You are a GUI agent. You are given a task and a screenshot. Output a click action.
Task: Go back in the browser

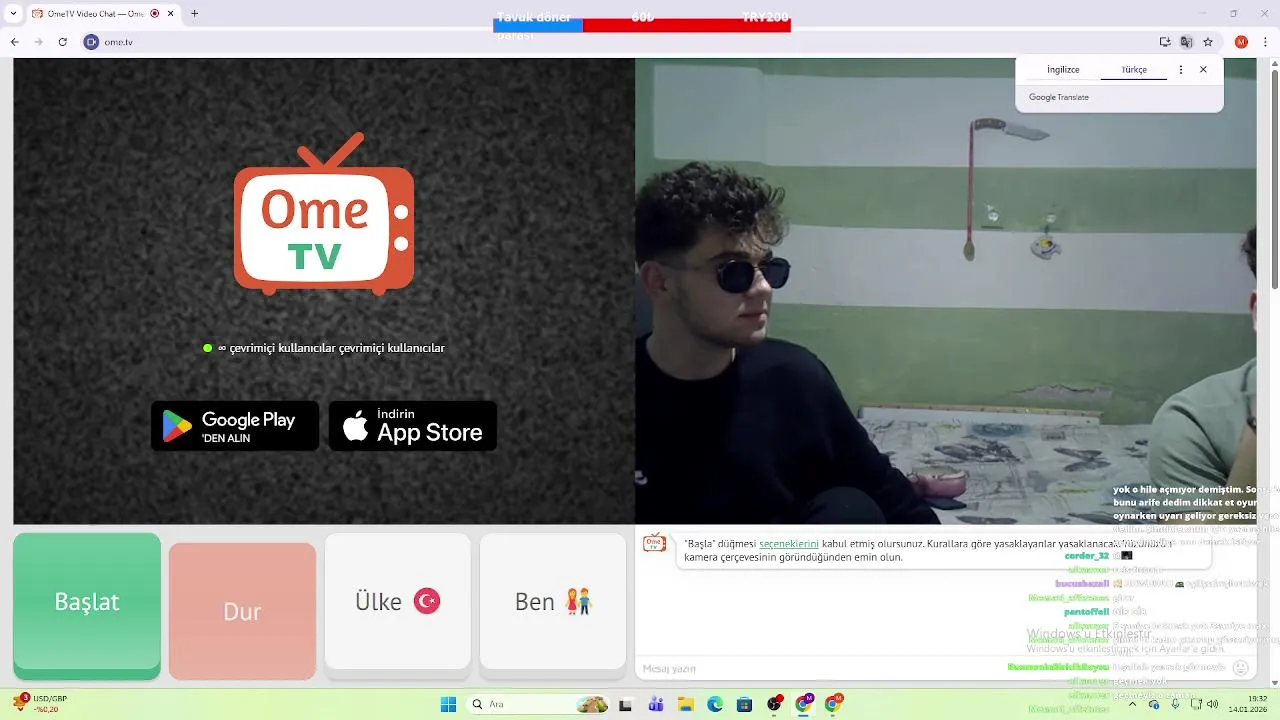tap(15, 42)
